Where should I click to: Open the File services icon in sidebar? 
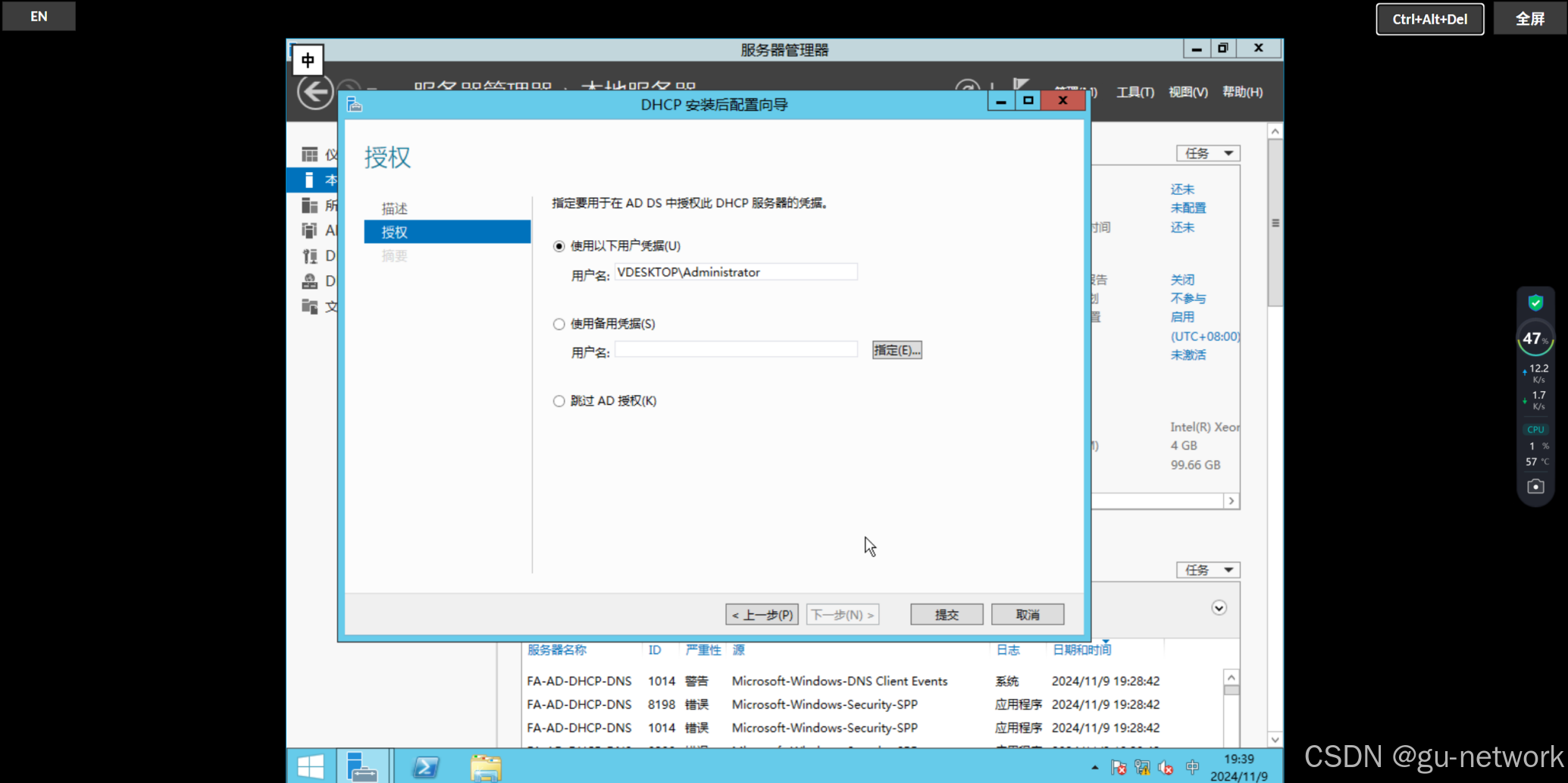[x=309, y=306]
